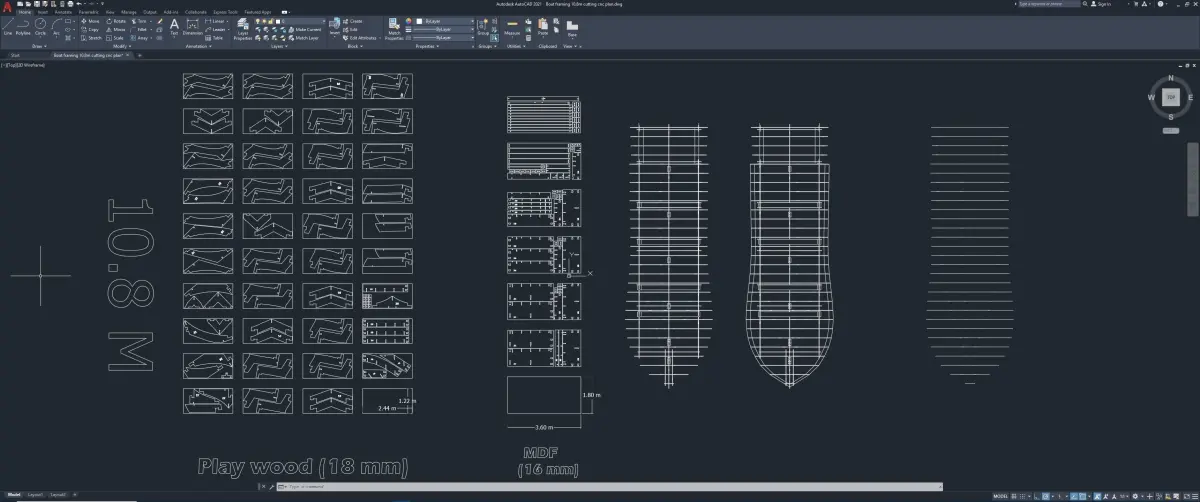Switch to the Model layout tab

pyautogui.click(x=12, y=494)
